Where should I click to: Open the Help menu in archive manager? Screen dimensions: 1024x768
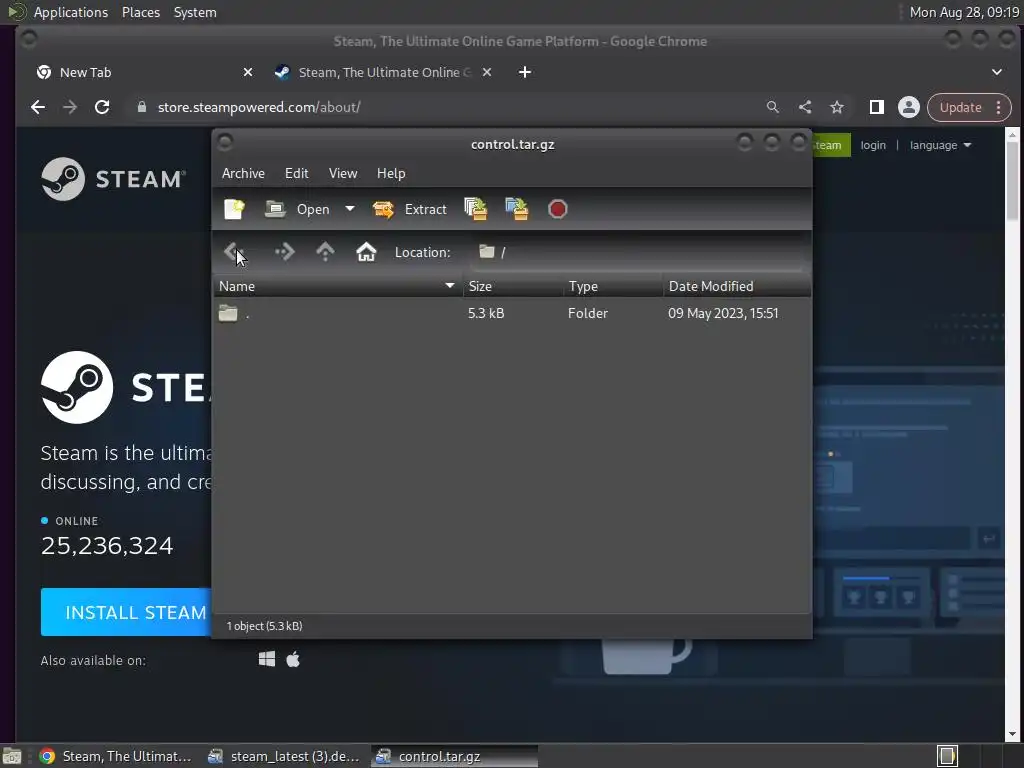click(391, 173)
